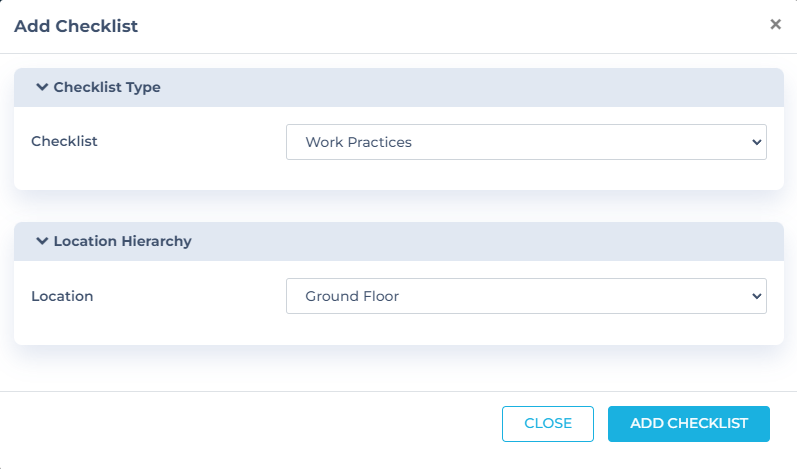The width and height of the screenshot is (797, 469).
Task: Select the Work Practices value text
Action: (x=358, y=142)
